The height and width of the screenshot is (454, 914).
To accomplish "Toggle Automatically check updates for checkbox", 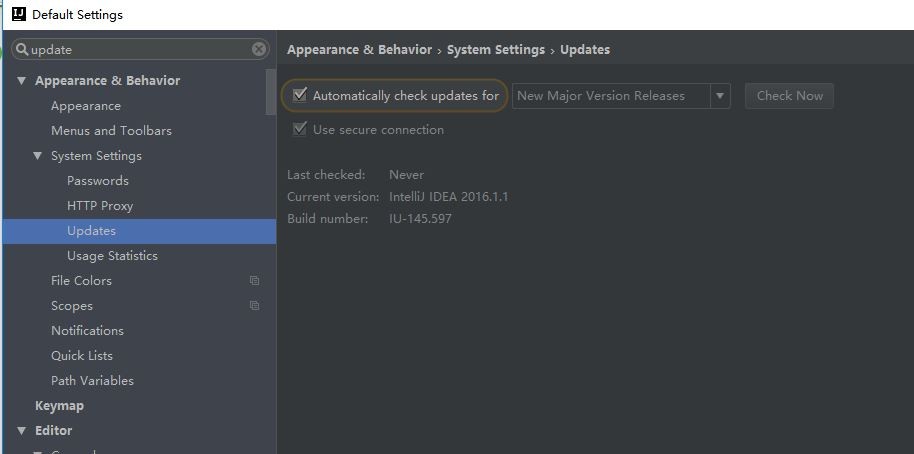I will (x=300, y=95).
